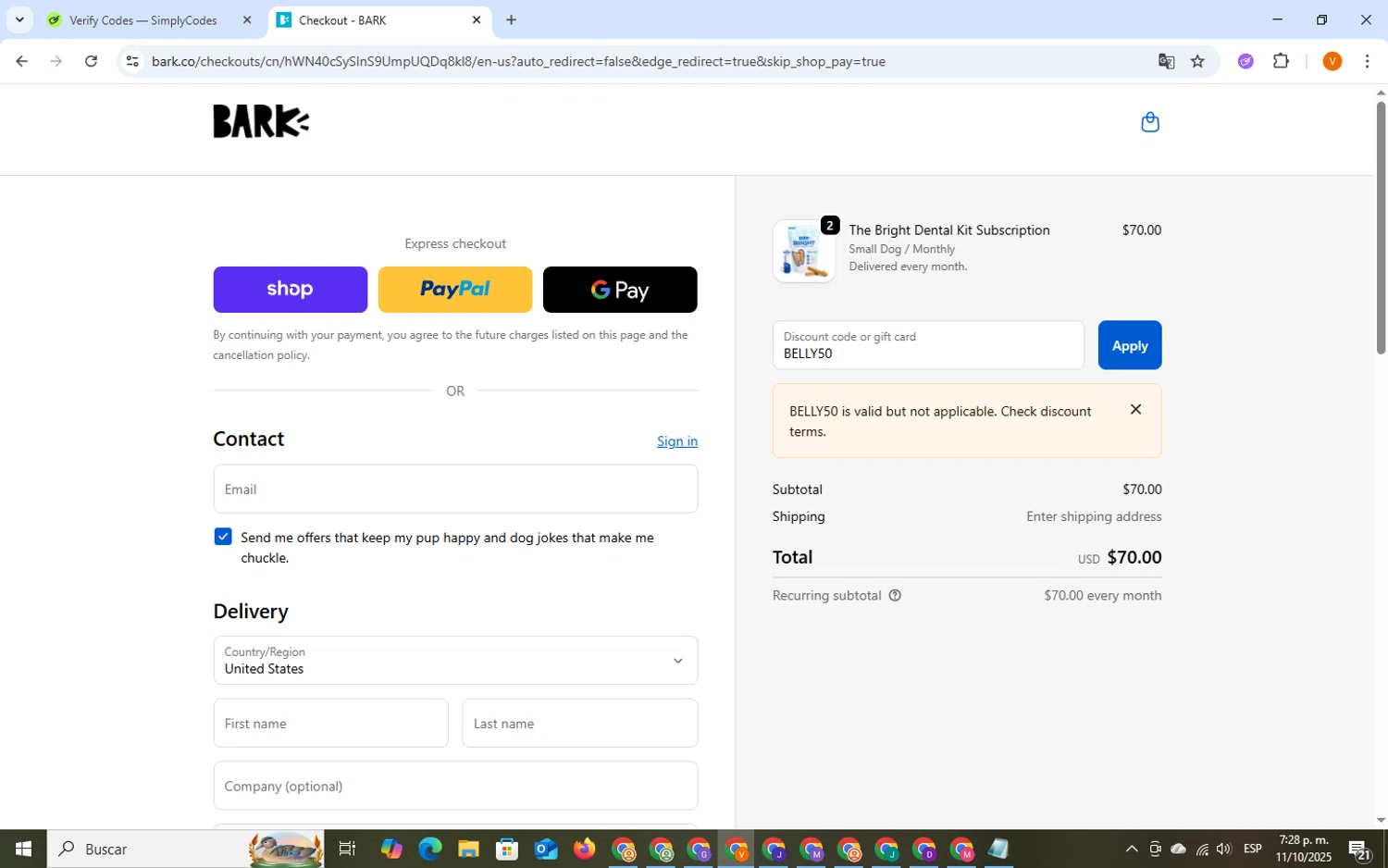Close the Checkout - BARK tab
The image size is (1388, 868).
click(476, 19)
